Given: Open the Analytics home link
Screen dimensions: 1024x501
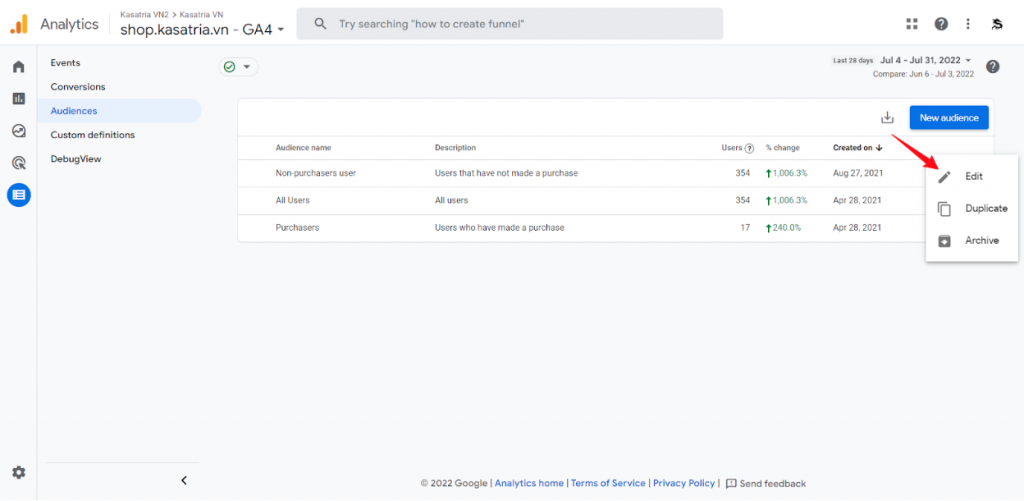Looking at the screenshot, I should click(x=529, y=483).
